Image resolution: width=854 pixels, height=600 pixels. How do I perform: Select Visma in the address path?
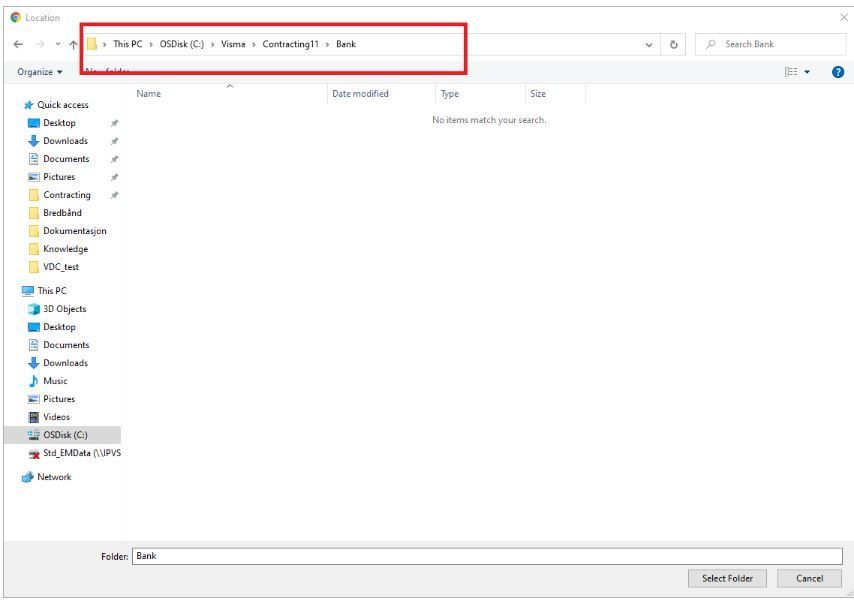[x=233, y=44]
